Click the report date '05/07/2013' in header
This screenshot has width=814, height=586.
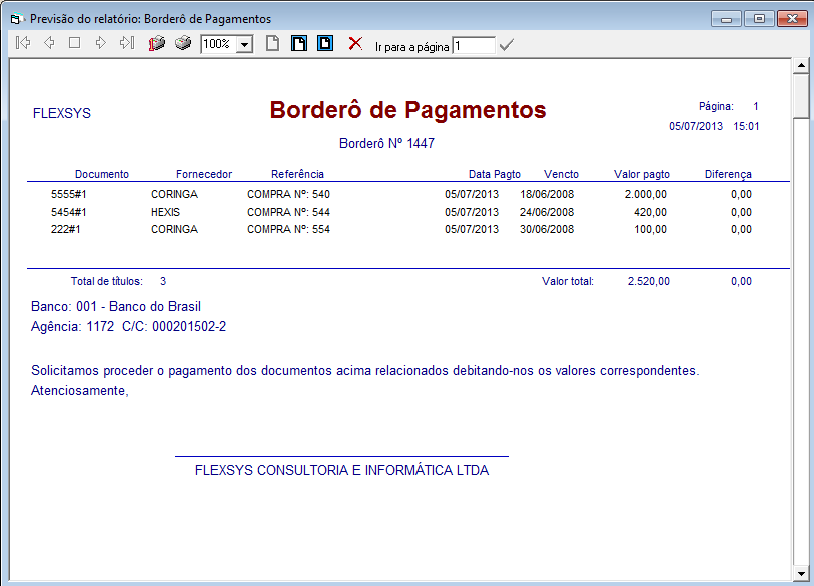coord(696,126)
